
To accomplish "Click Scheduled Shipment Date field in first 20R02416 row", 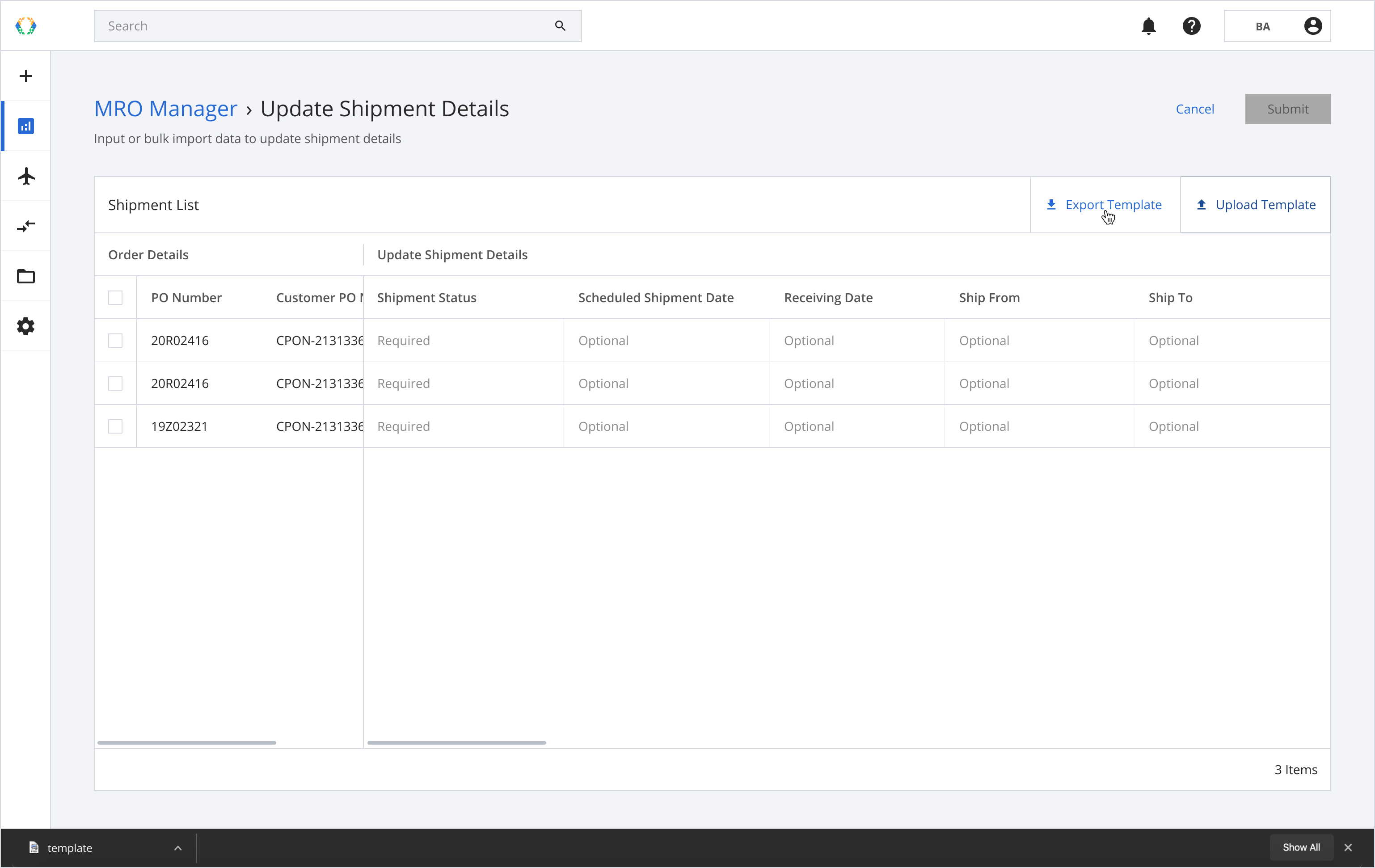I will 666,340.
